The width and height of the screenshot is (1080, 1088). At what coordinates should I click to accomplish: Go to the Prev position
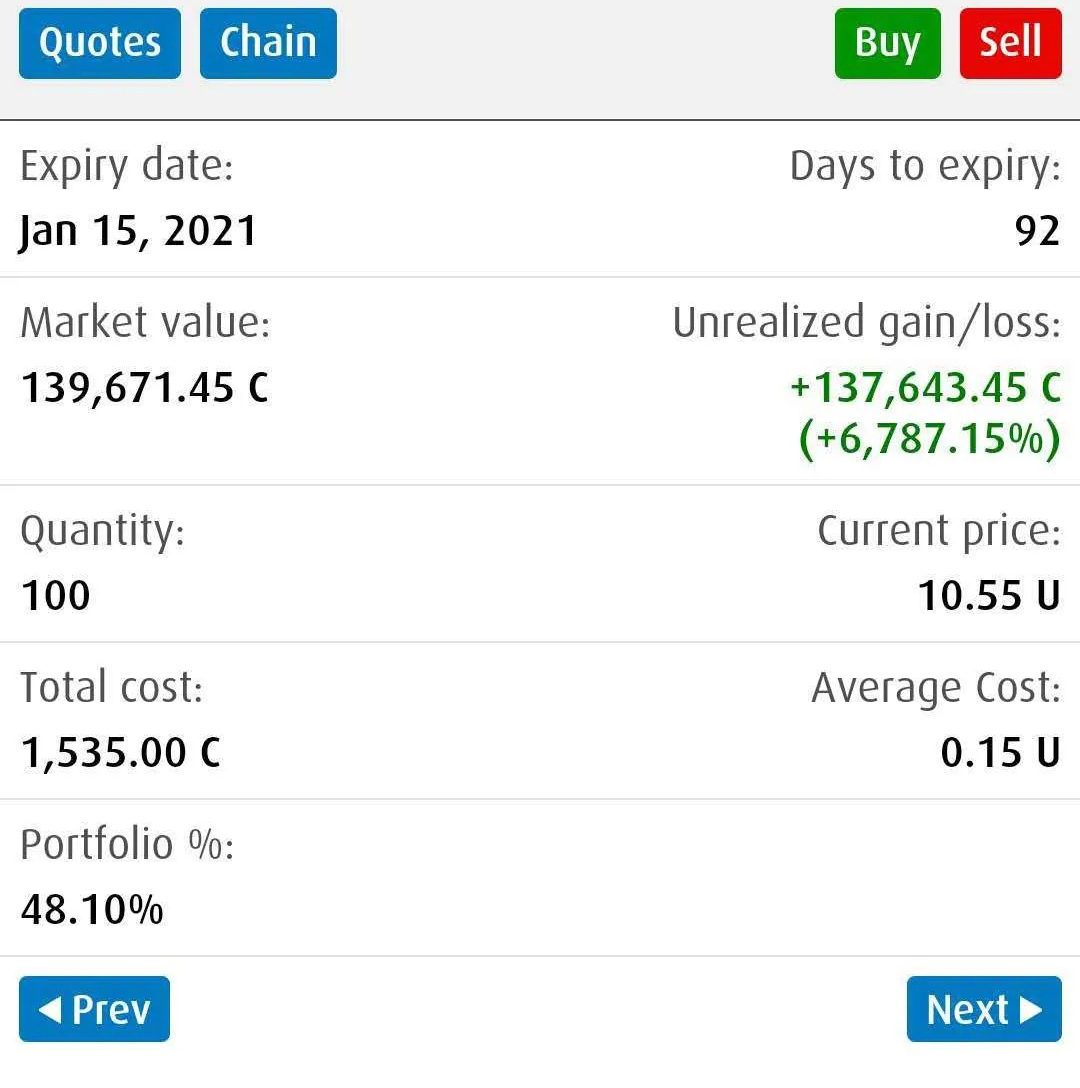[x=95, y=1009]
